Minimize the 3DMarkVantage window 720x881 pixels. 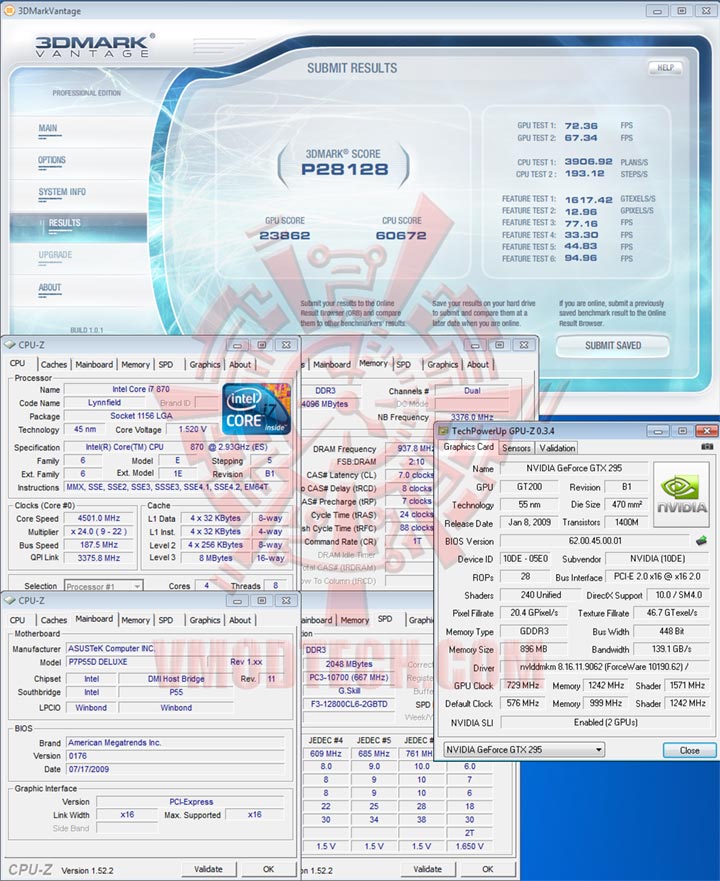pos(657,11)
